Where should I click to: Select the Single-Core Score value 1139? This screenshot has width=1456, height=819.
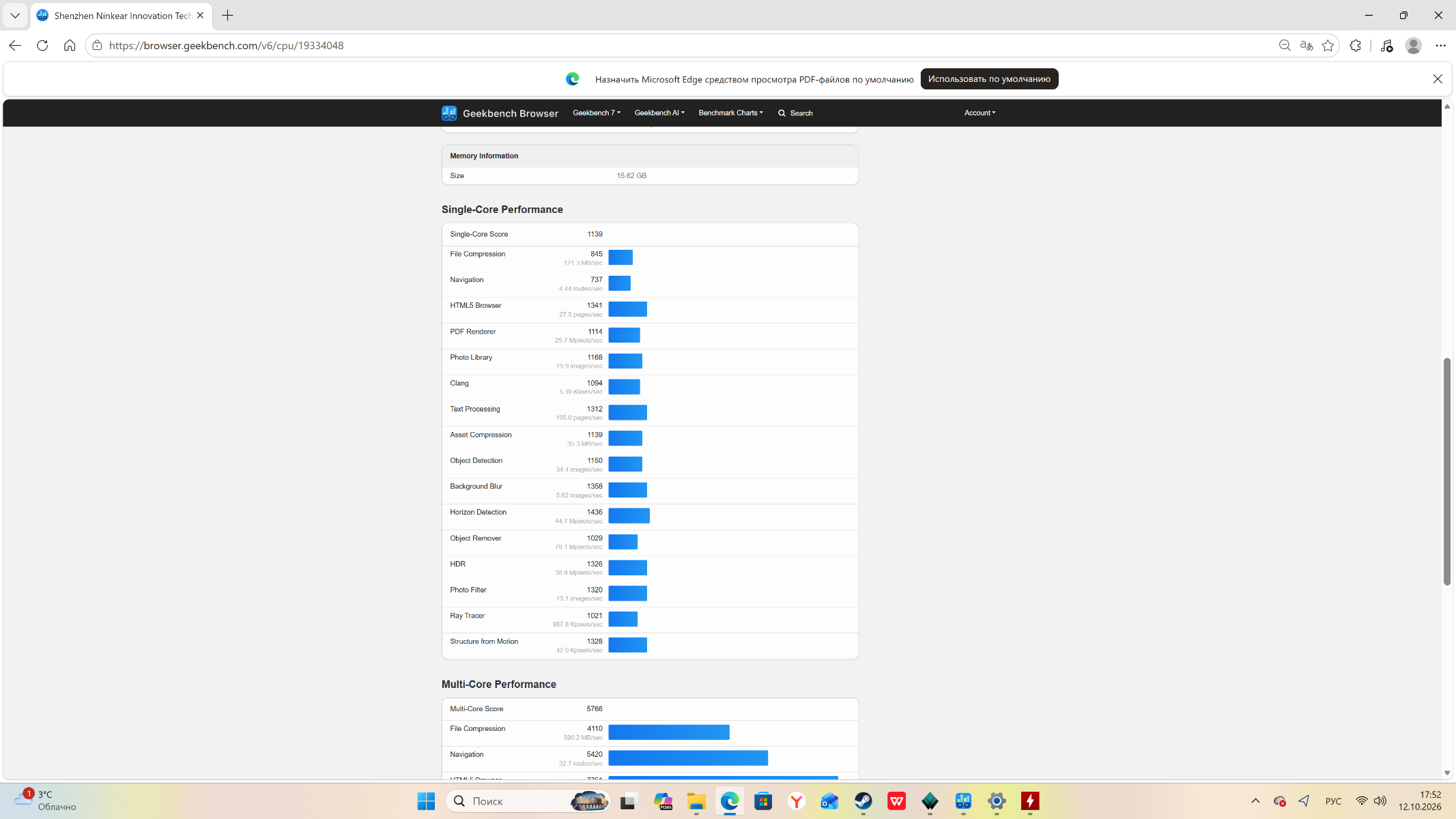(x=595, y=234)
